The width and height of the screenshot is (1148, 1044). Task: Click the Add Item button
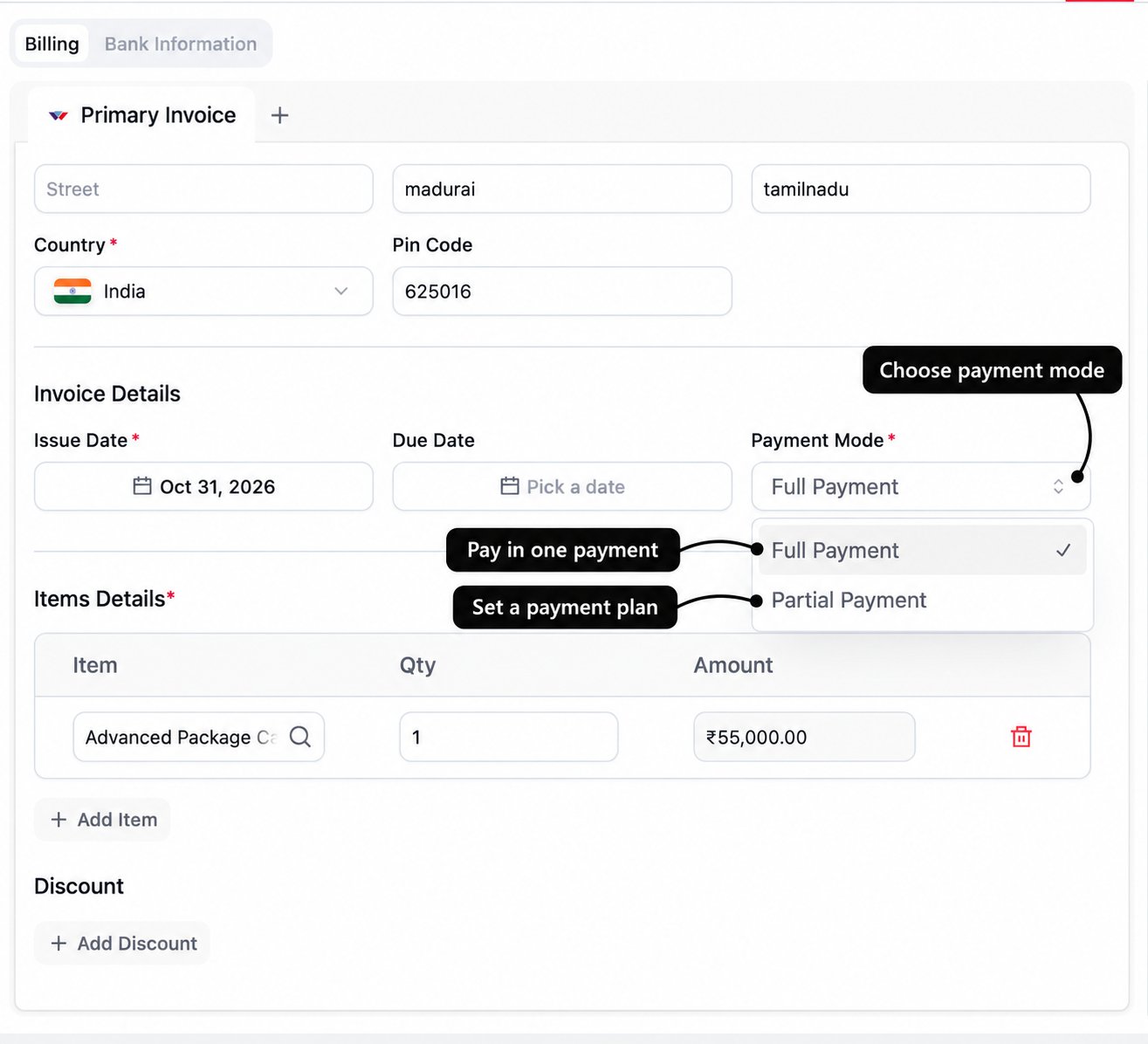coord(102,820)
